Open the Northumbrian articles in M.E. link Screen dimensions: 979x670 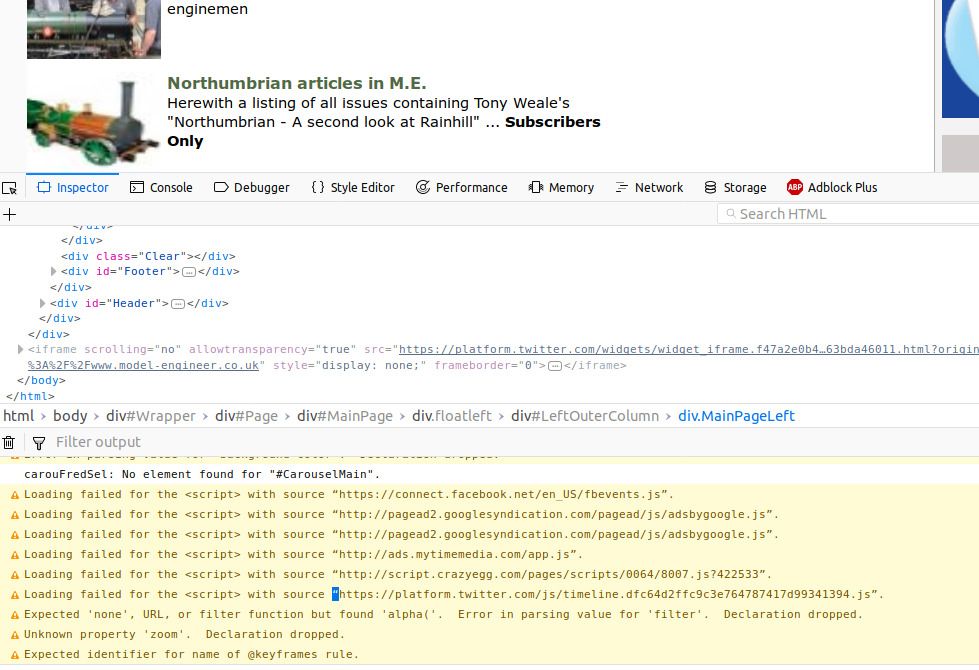297,83
